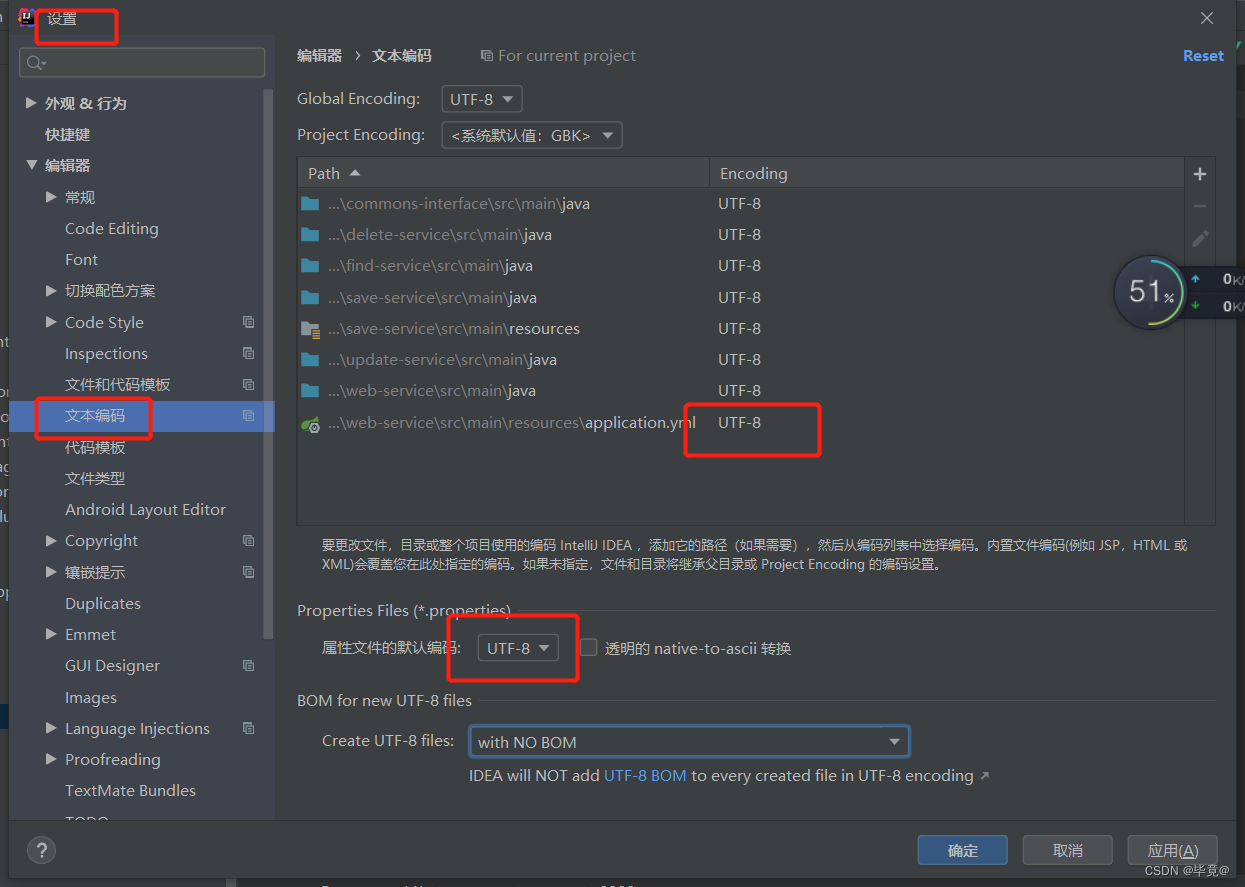Expand the Code Style node arrow
Viewport: 1245px width, 887px height.
(x=51, y=322)
